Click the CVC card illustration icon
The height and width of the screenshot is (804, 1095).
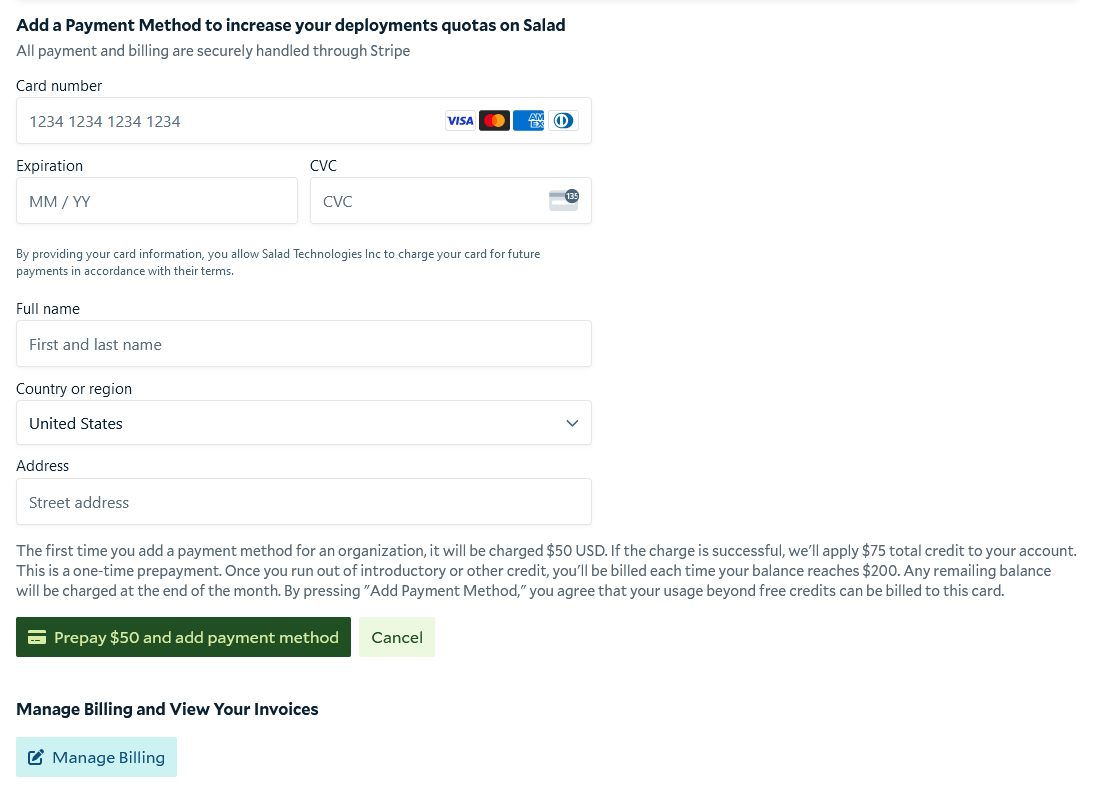(565, 200)
